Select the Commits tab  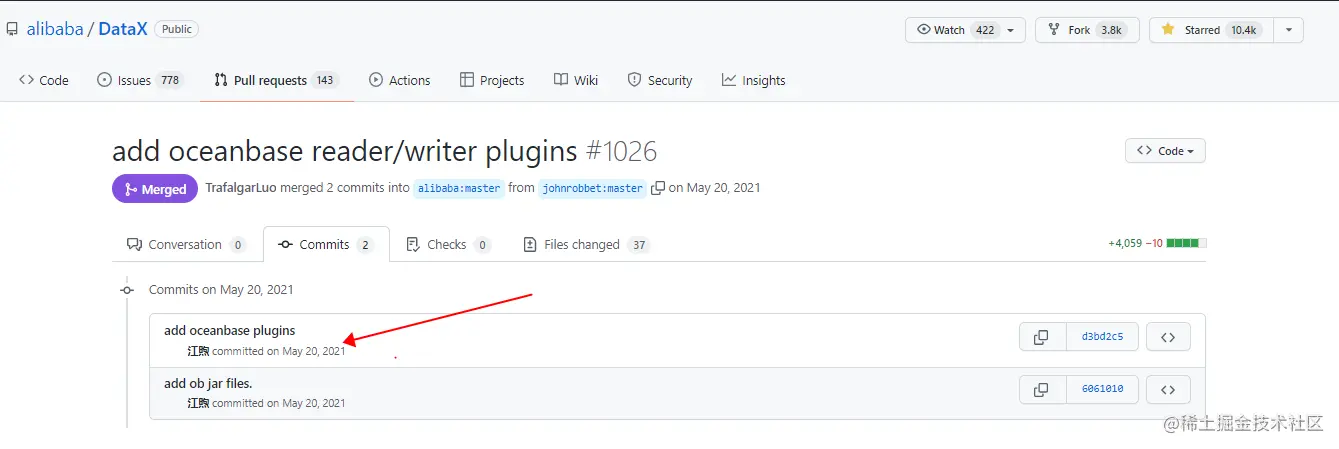coord(326,244)
